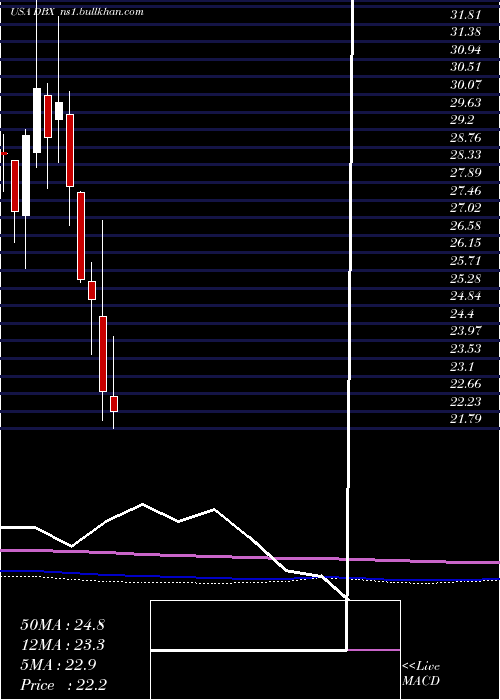Select the 22.66 price axis label
500x700 pixels.
tap(466, 384)
